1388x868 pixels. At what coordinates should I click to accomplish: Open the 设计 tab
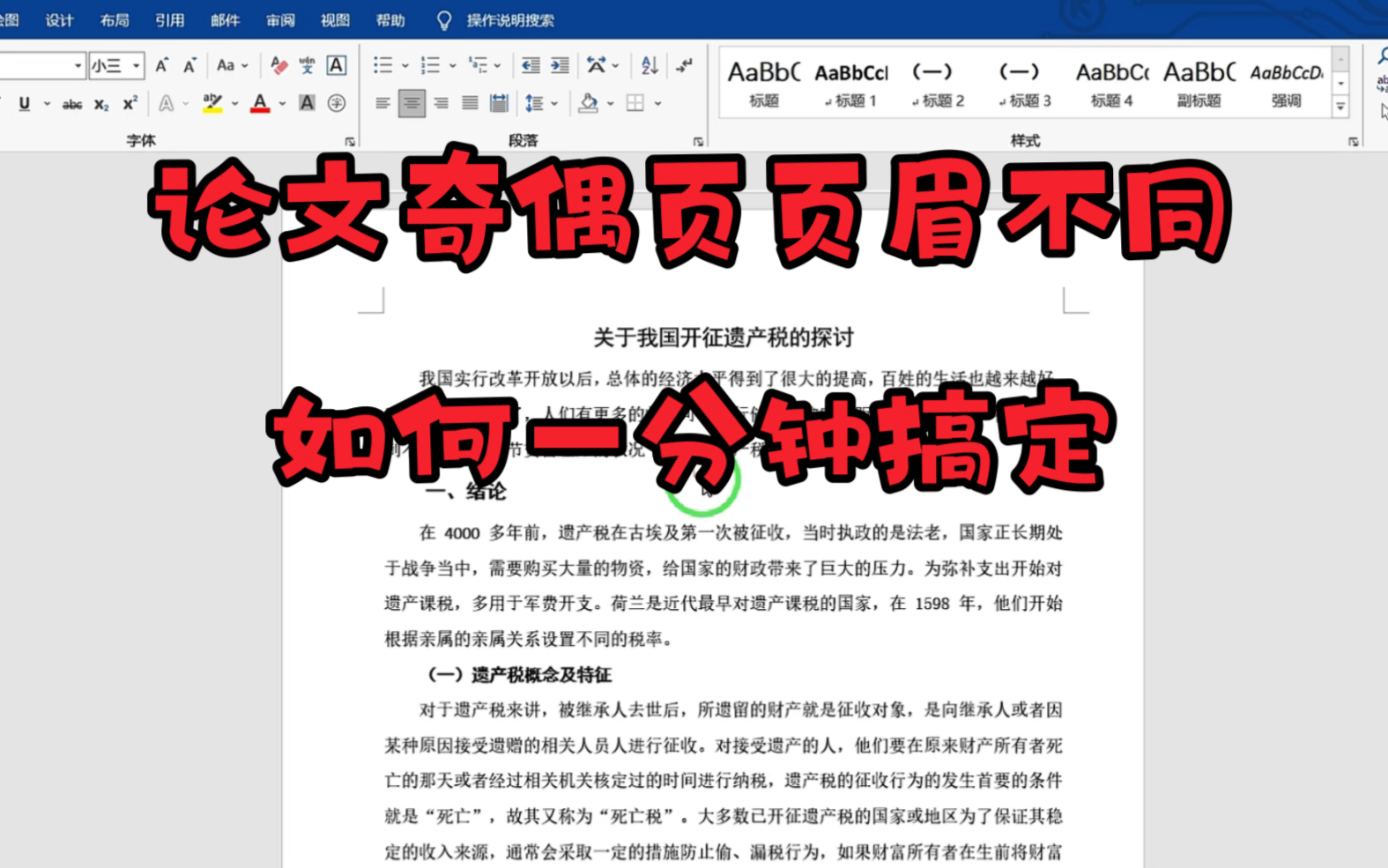pyautogui.click(x=60, y=20)
